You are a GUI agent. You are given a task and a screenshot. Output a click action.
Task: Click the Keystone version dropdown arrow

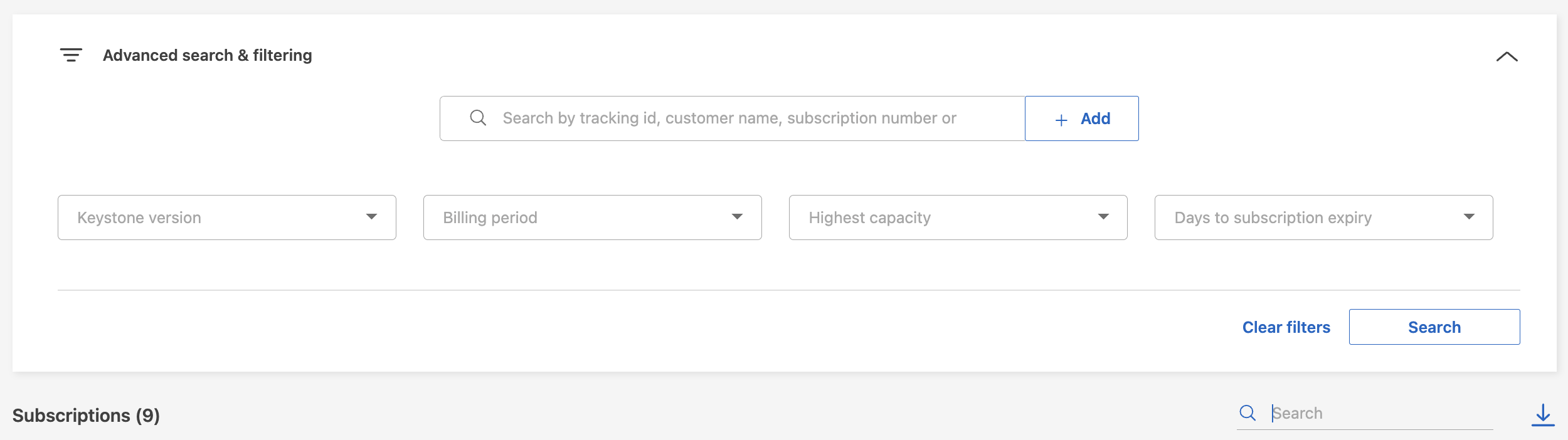tap(371, 217)
